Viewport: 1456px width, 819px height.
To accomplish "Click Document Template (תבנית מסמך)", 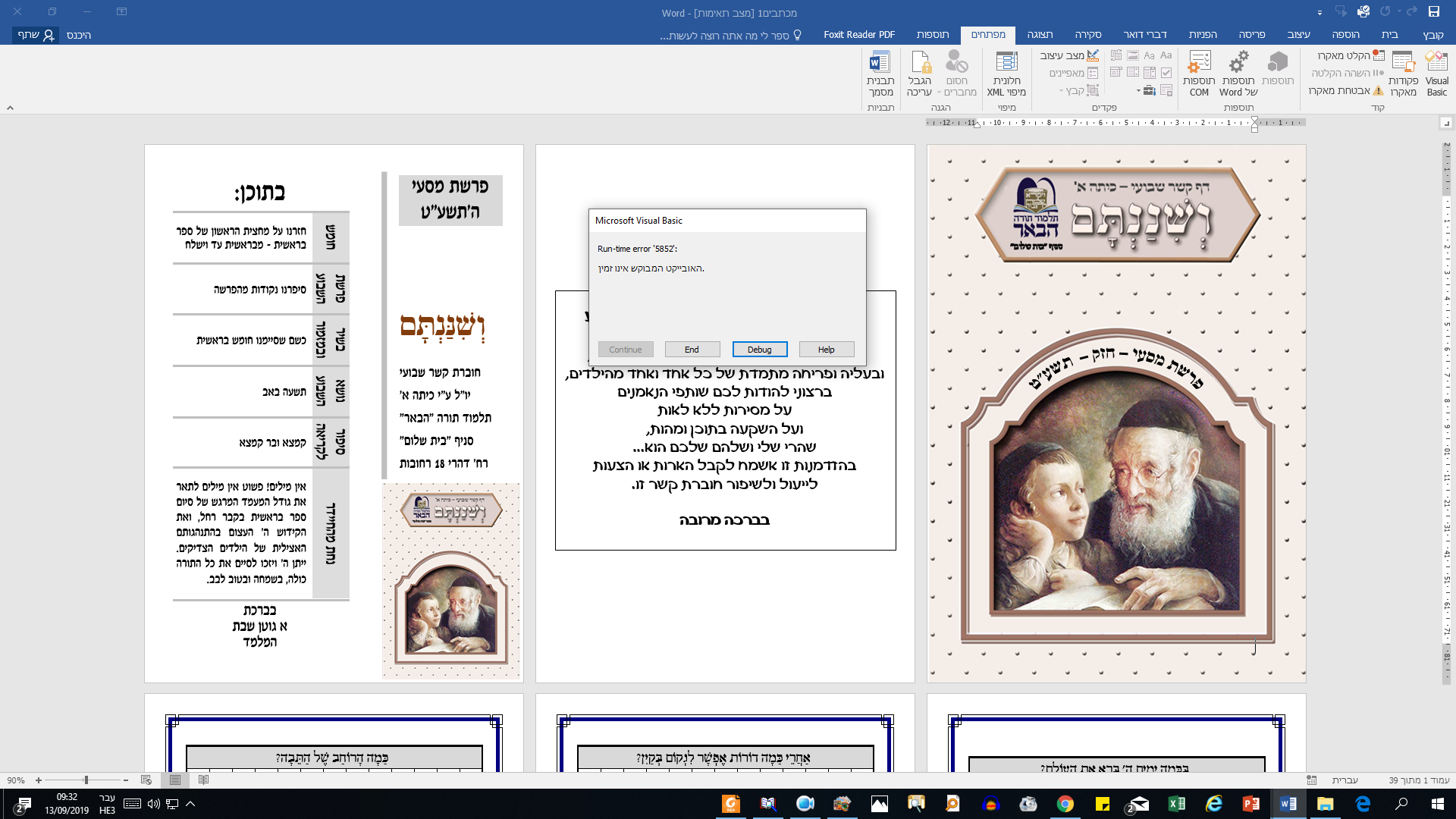I will pos(880,73).
